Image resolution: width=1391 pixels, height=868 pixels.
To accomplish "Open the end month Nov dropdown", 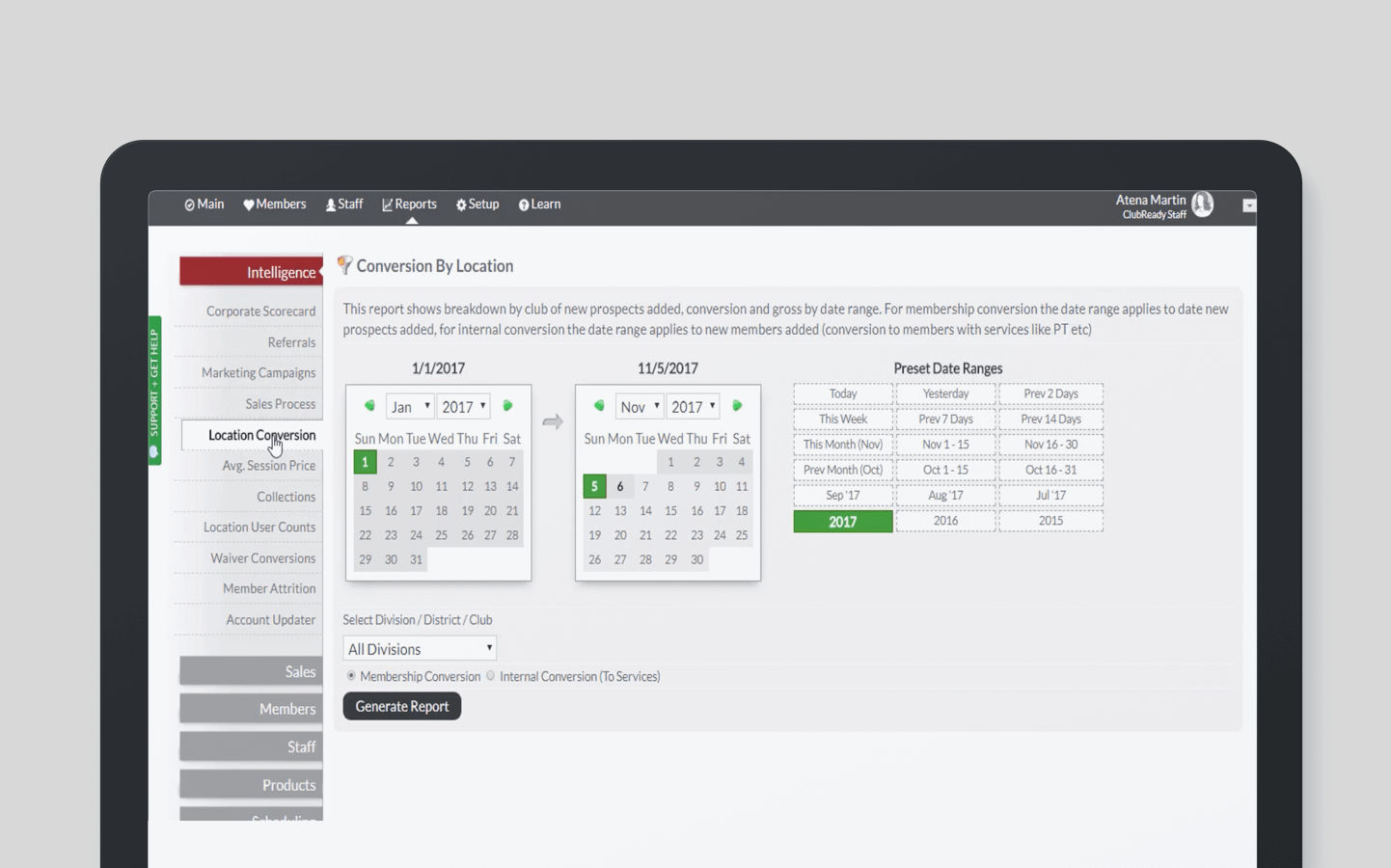I will [x=640, y=407].
